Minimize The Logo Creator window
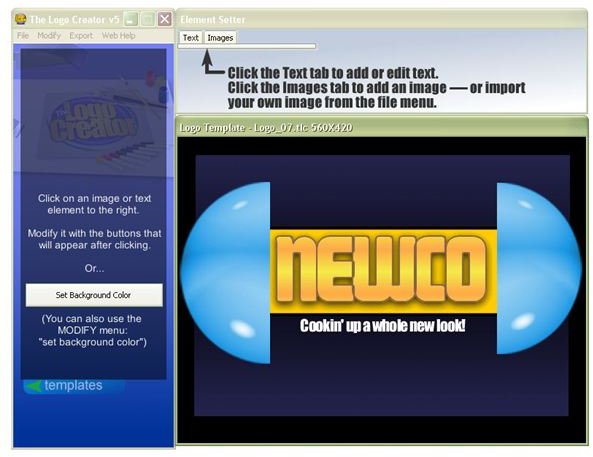Viewport: 593px width, 457px height. tap(130, 19)
